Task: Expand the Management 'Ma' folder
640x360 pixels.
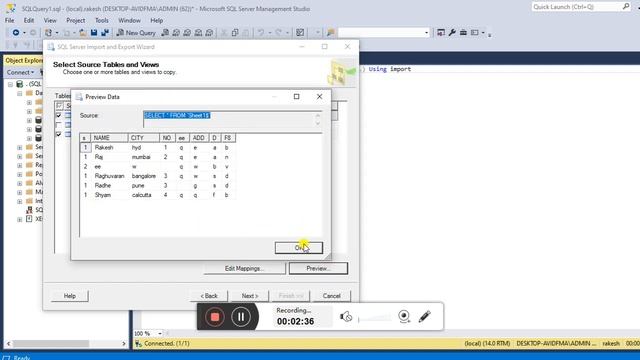Action: click(x=20, y=192)
